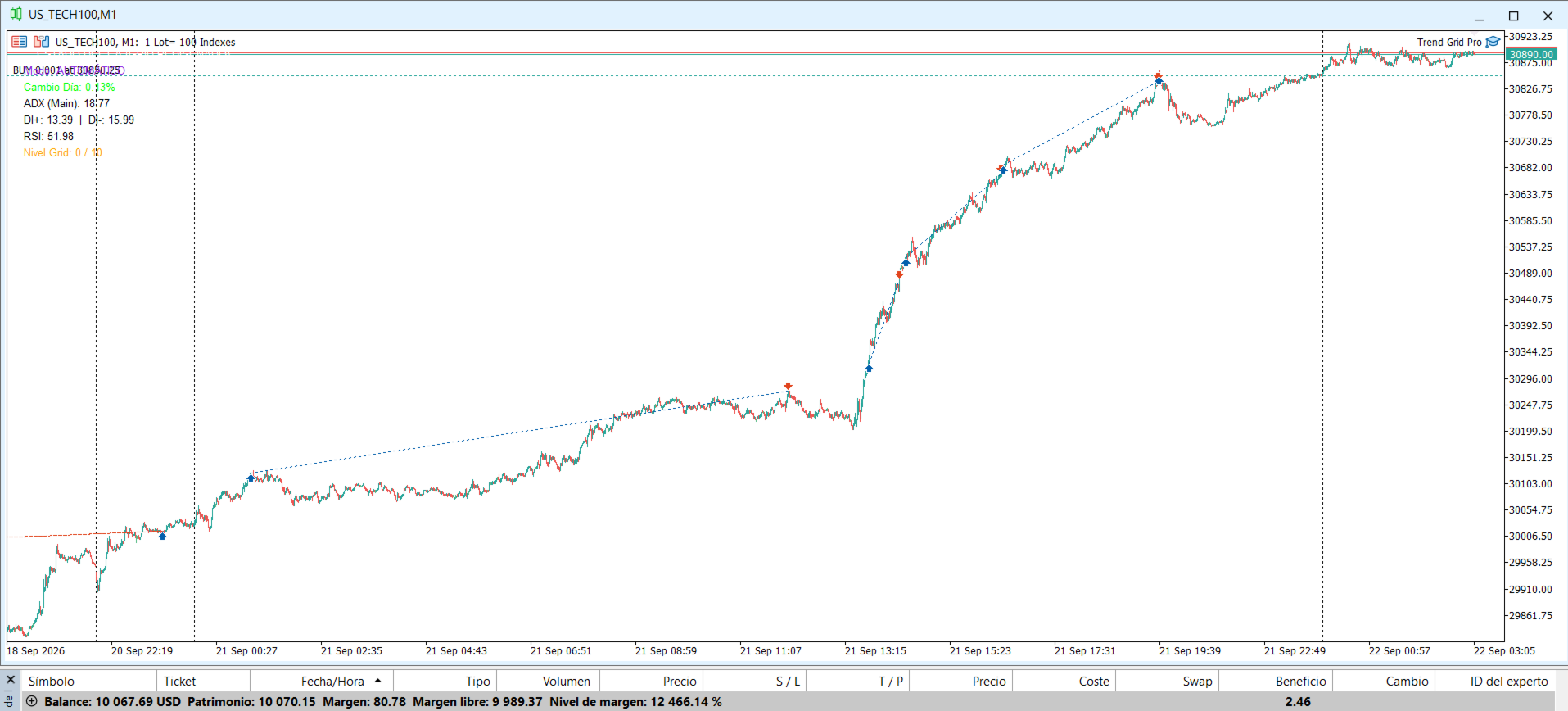Select the current price label 30890.00
The height and width of the screenshot is (711, 1568).
tap(1530, 55)
